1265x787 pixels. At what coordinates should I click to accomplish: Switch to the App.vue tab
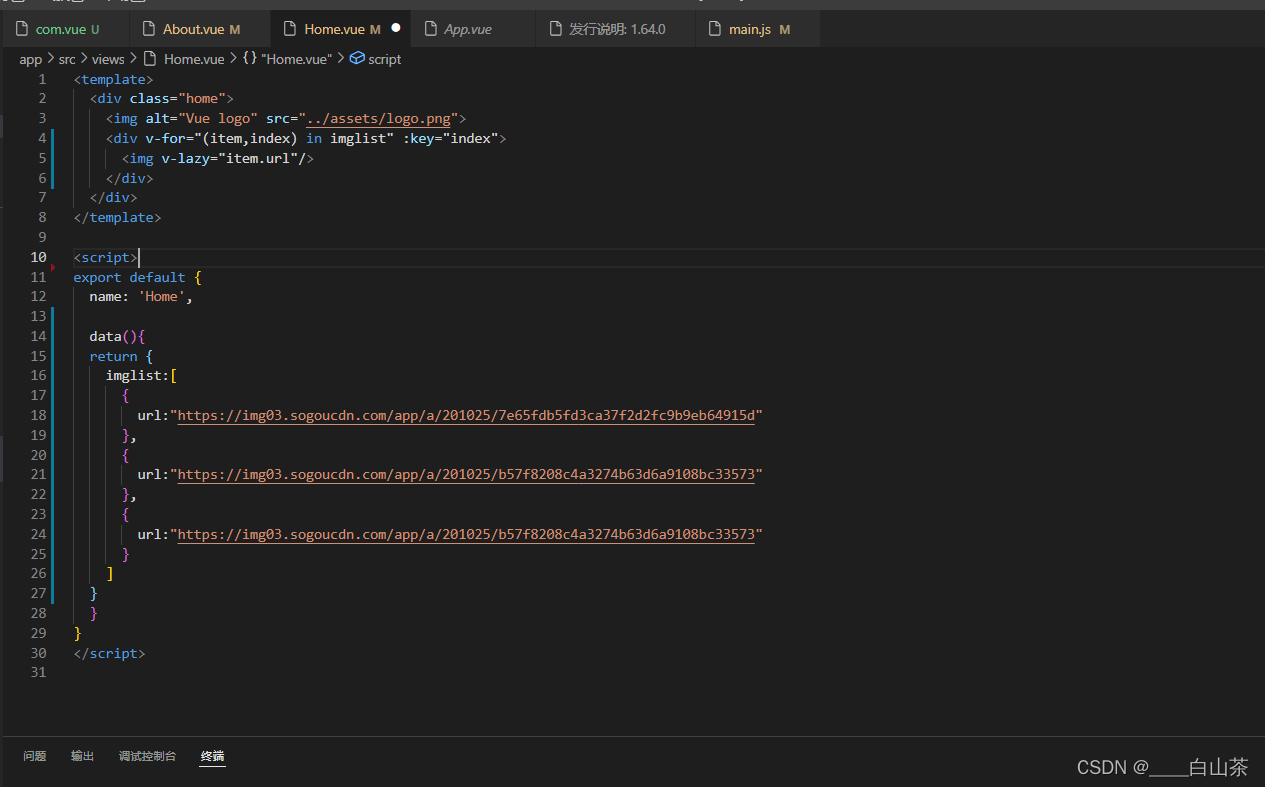[x=474, y=29]
